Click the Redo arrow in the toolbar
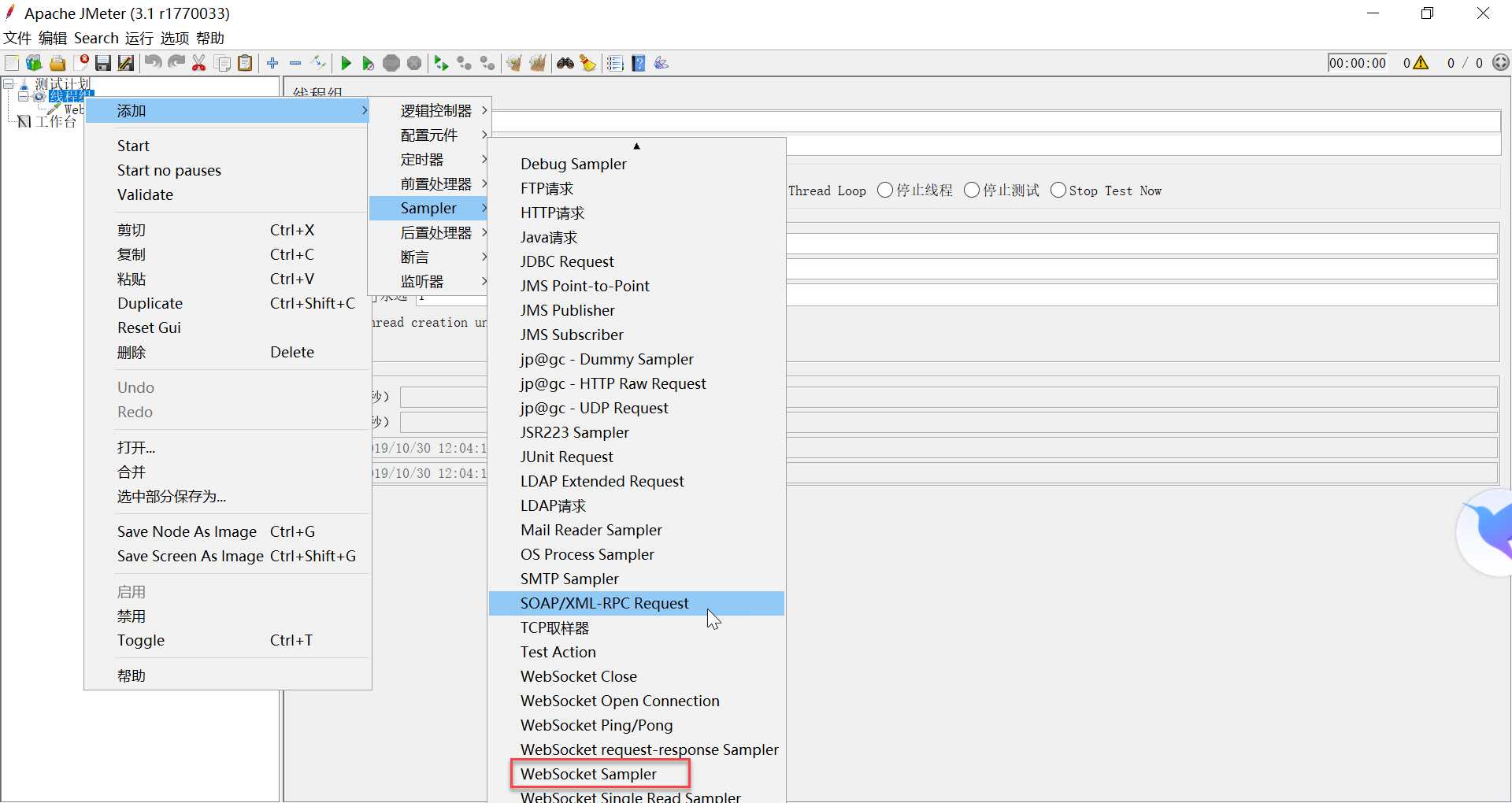The height and width of the screenshot is (803, 1512). [176, 63]
